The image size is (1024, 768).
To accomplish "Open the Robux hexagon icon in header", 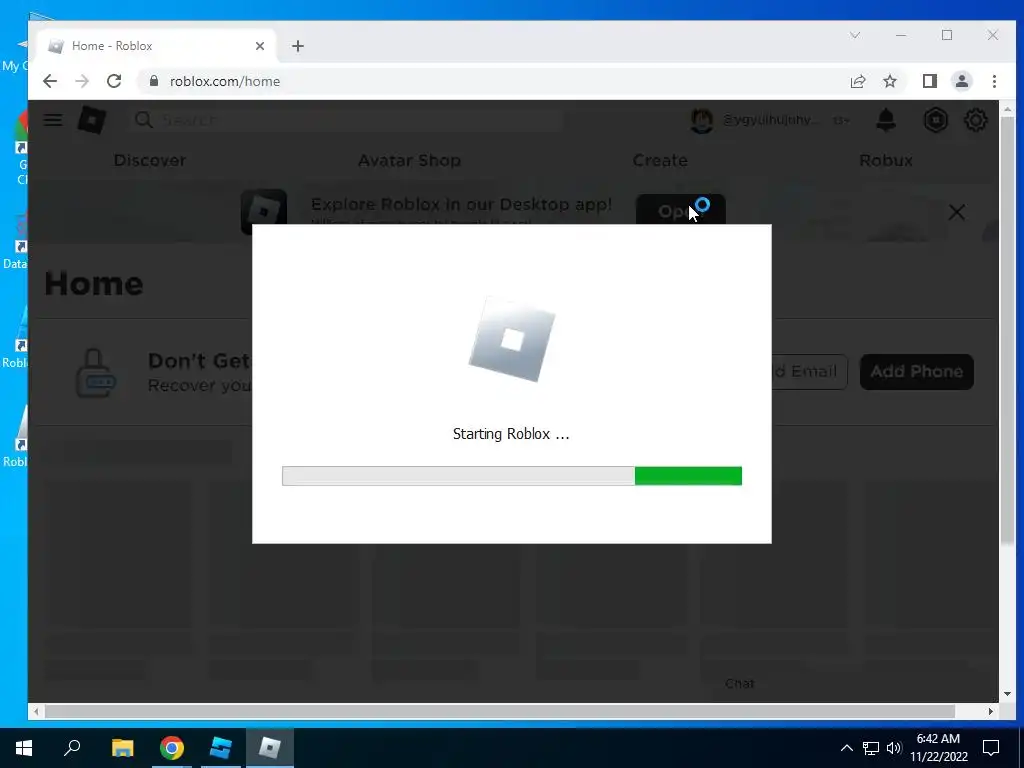I will 935,120.
